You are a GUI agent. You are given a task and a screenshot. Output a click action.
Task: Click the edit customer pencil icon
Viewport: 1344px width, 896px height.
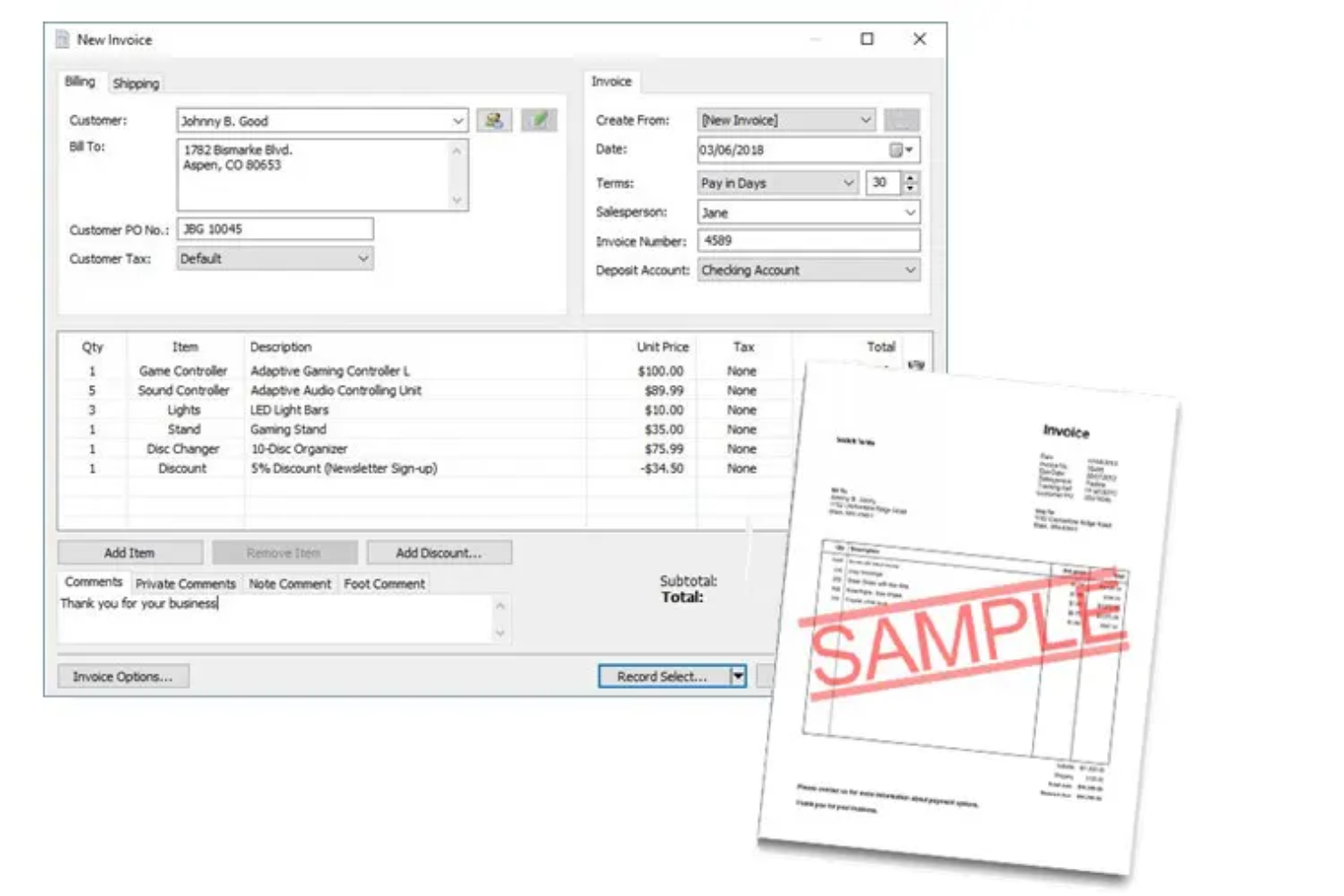539,119
